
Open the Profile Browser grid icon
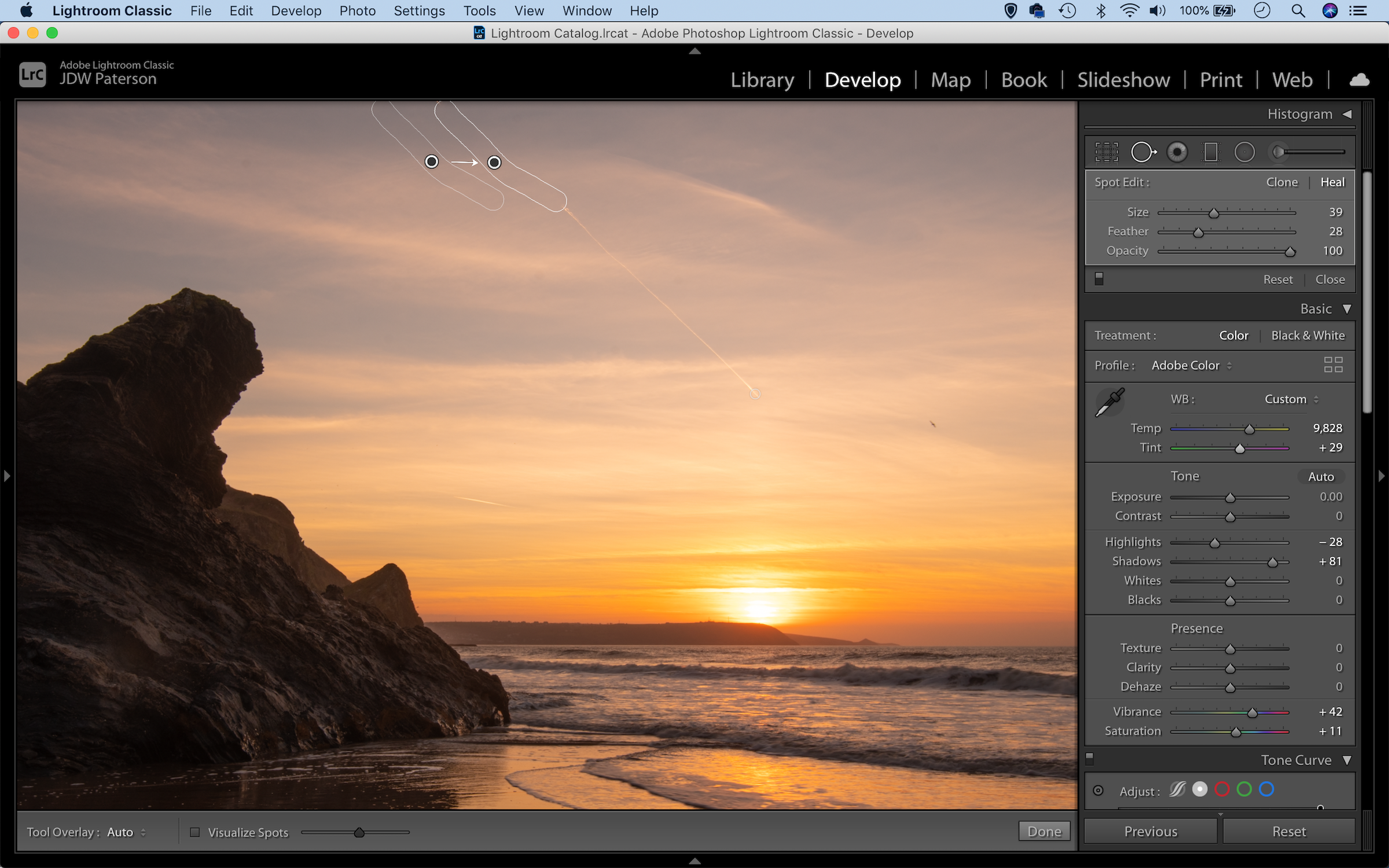click(1333, 365)
